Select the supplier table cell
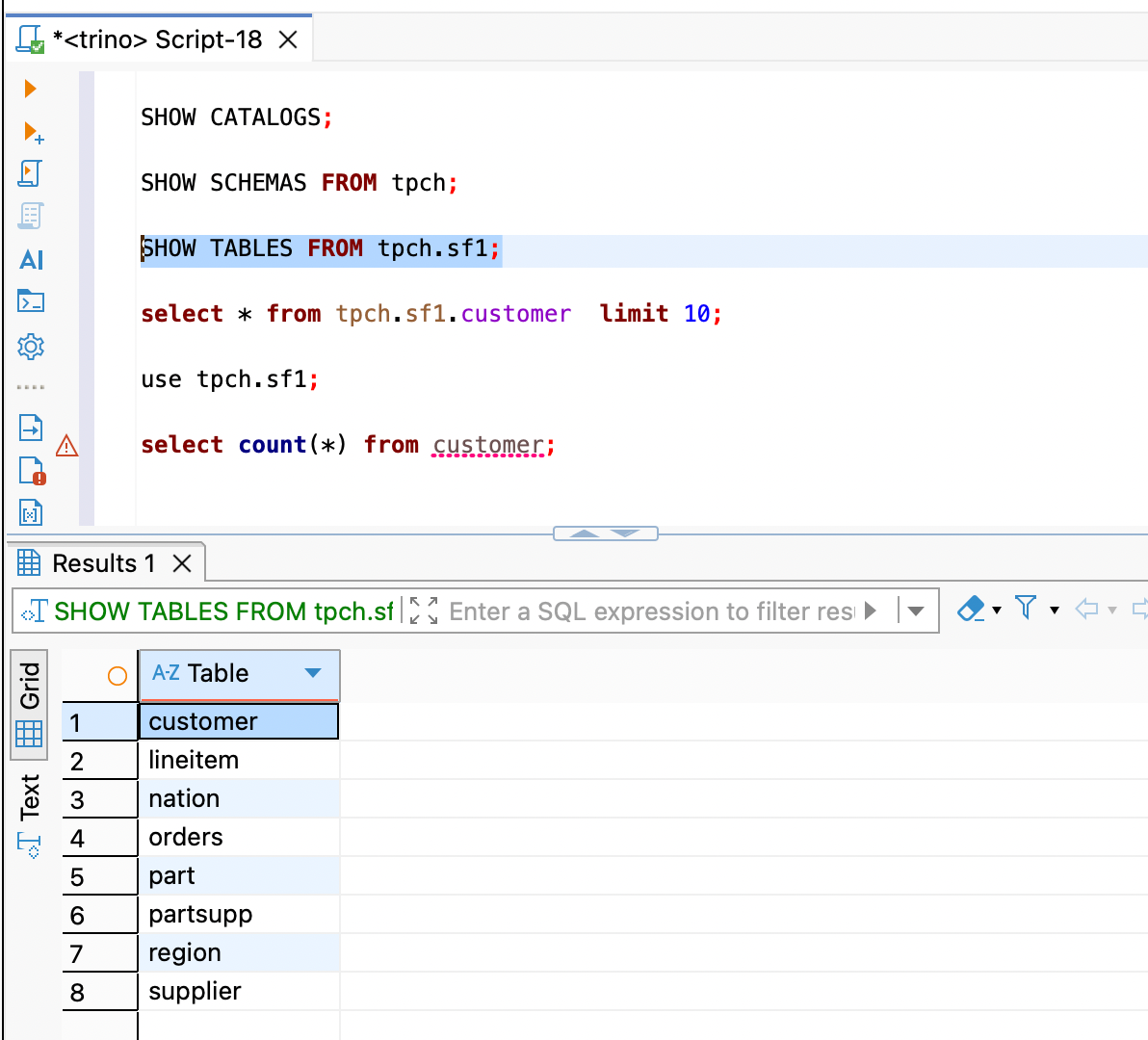 [x=239, y=992]
